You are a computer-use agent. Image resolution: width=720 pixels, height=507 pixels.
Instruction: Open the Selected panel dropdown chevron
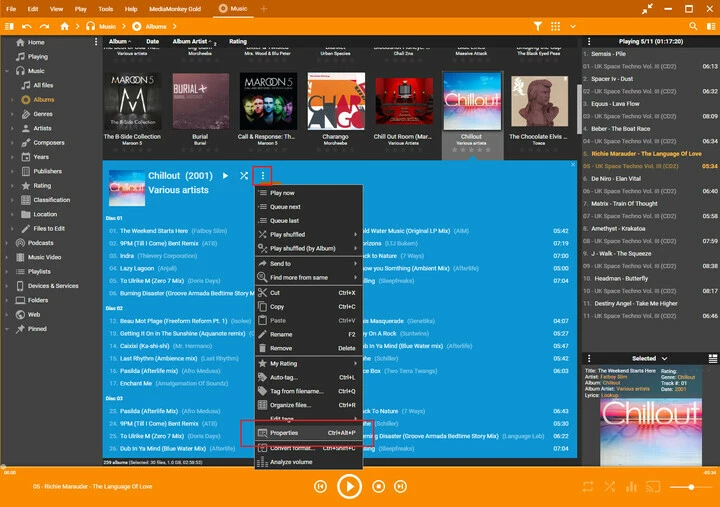[664, 358]
